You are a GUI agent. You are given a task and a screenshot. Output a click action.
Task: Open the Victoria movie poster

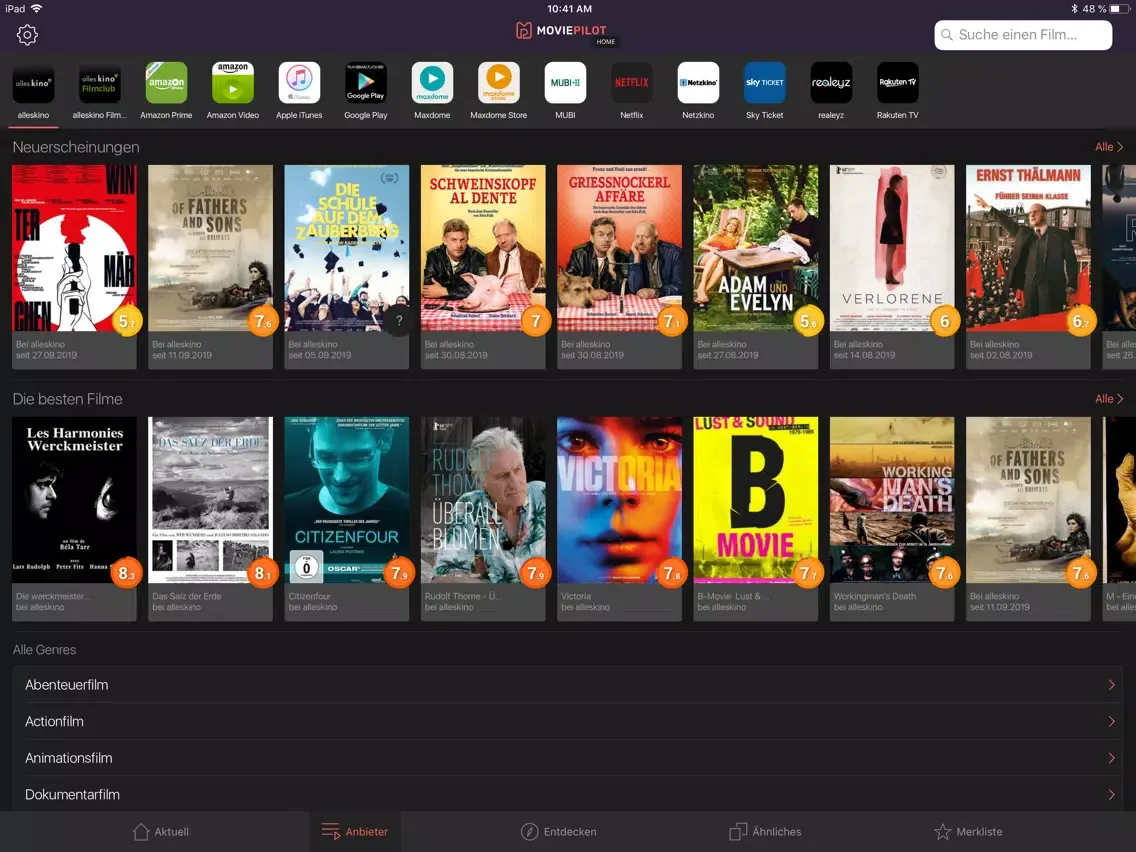619,500
